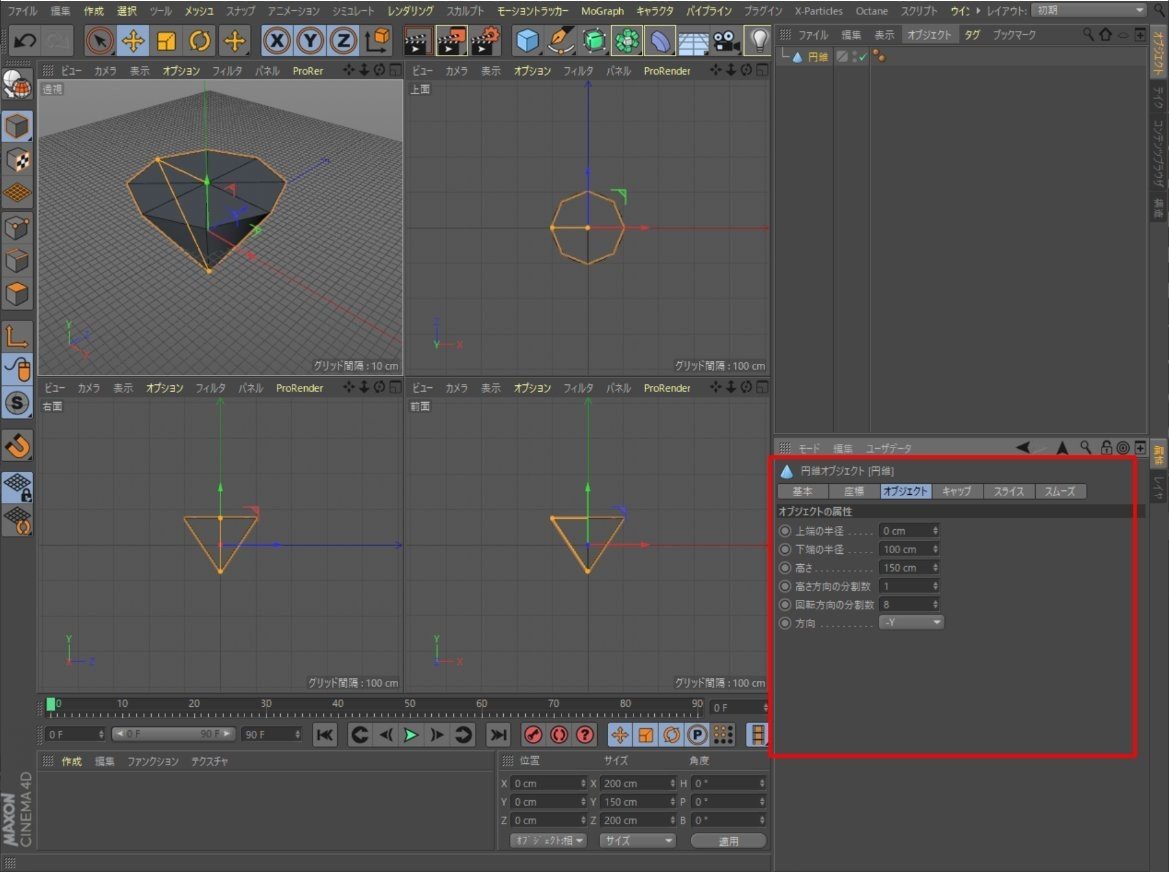Switch to スムーズ tab
This screenshot has height=872, width=1169.
[x=1059, y=491]
